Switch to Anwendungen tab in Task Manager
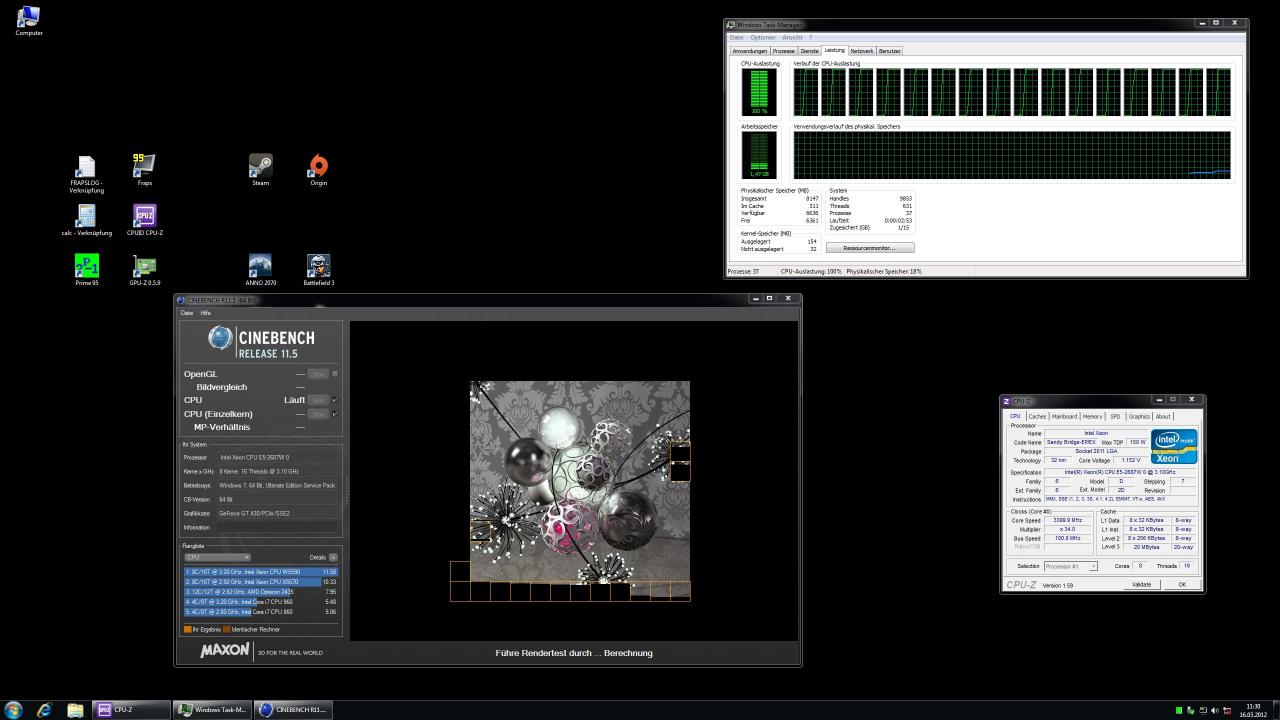This screenshot has width=1280, height=720. click(749, 51)
